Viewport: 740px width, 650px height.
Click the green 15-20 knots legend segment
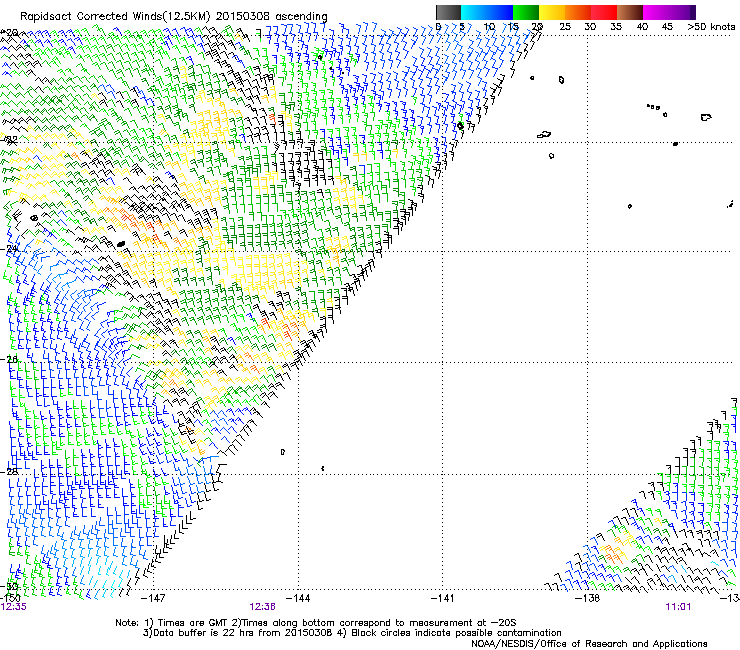(x=526, y=12)
